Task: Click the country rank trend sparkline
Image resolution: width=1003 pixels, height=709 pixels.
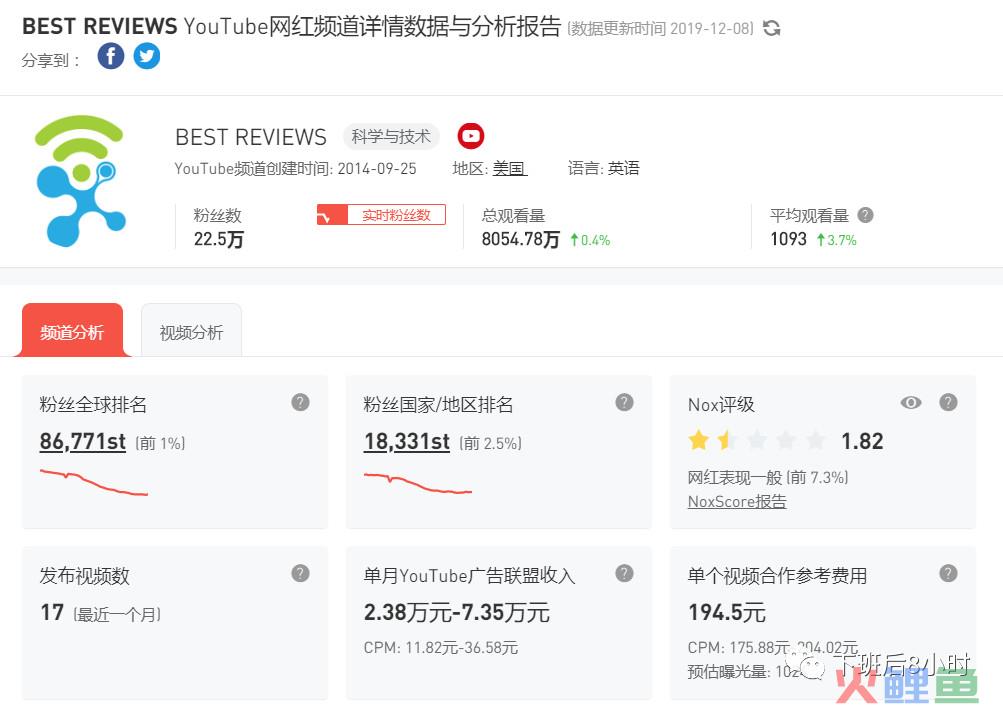Action: [418, 482]
